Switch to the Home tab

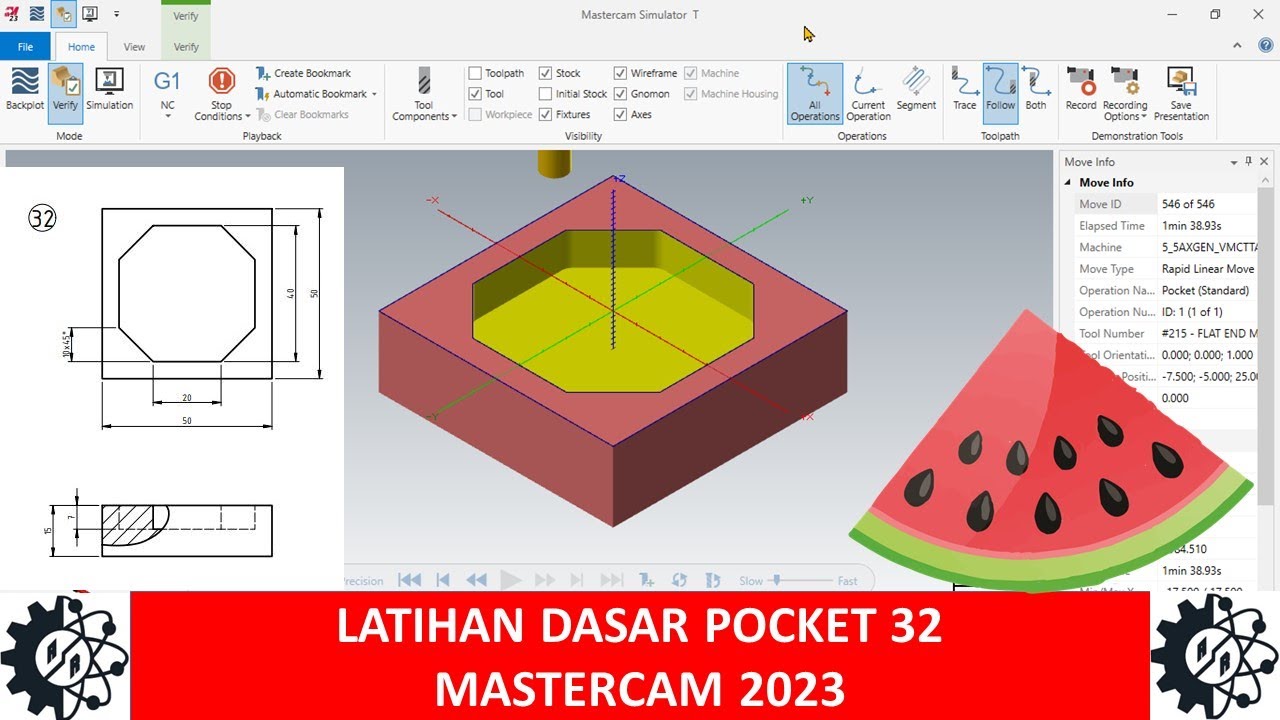81,47
